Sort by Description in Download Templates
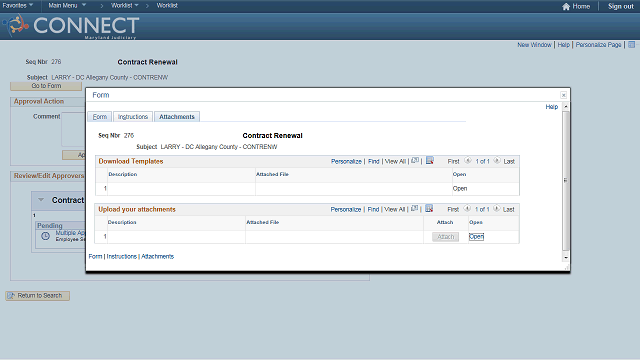 pyautogui.click(x=122, y=174)
